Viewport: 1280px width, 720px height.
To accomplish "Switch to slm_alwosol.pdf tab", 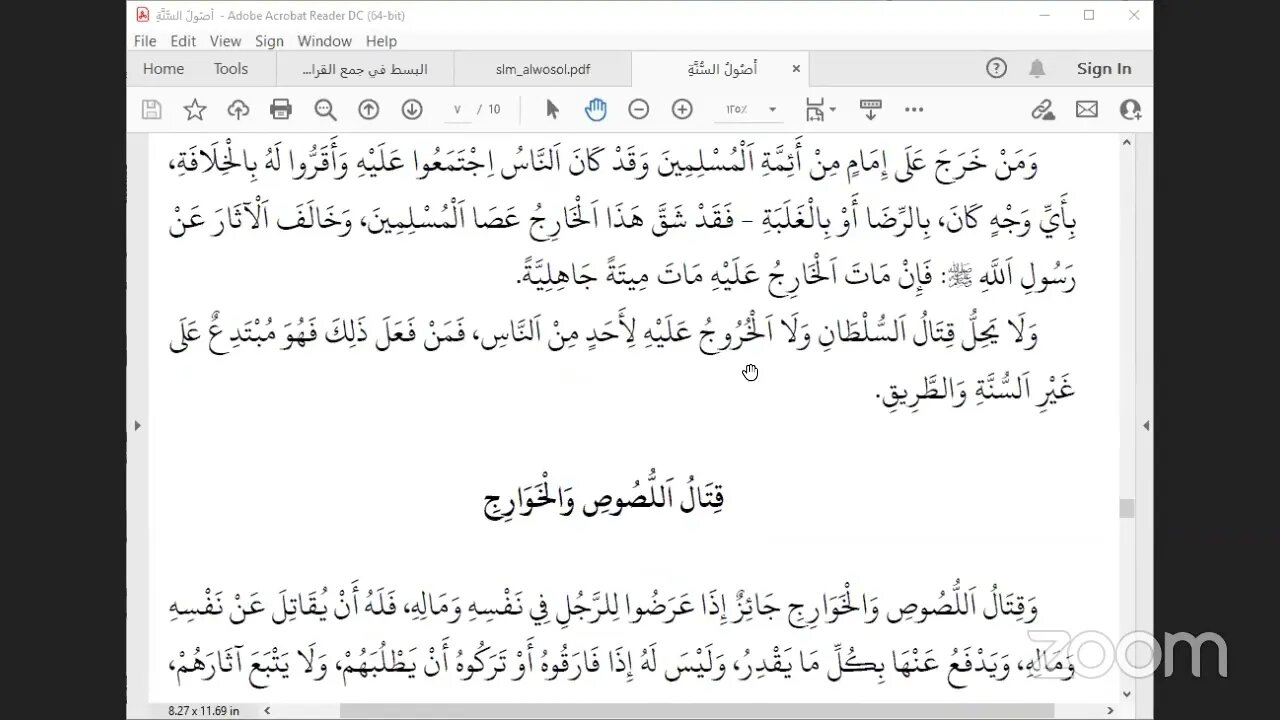I will 543,69.
